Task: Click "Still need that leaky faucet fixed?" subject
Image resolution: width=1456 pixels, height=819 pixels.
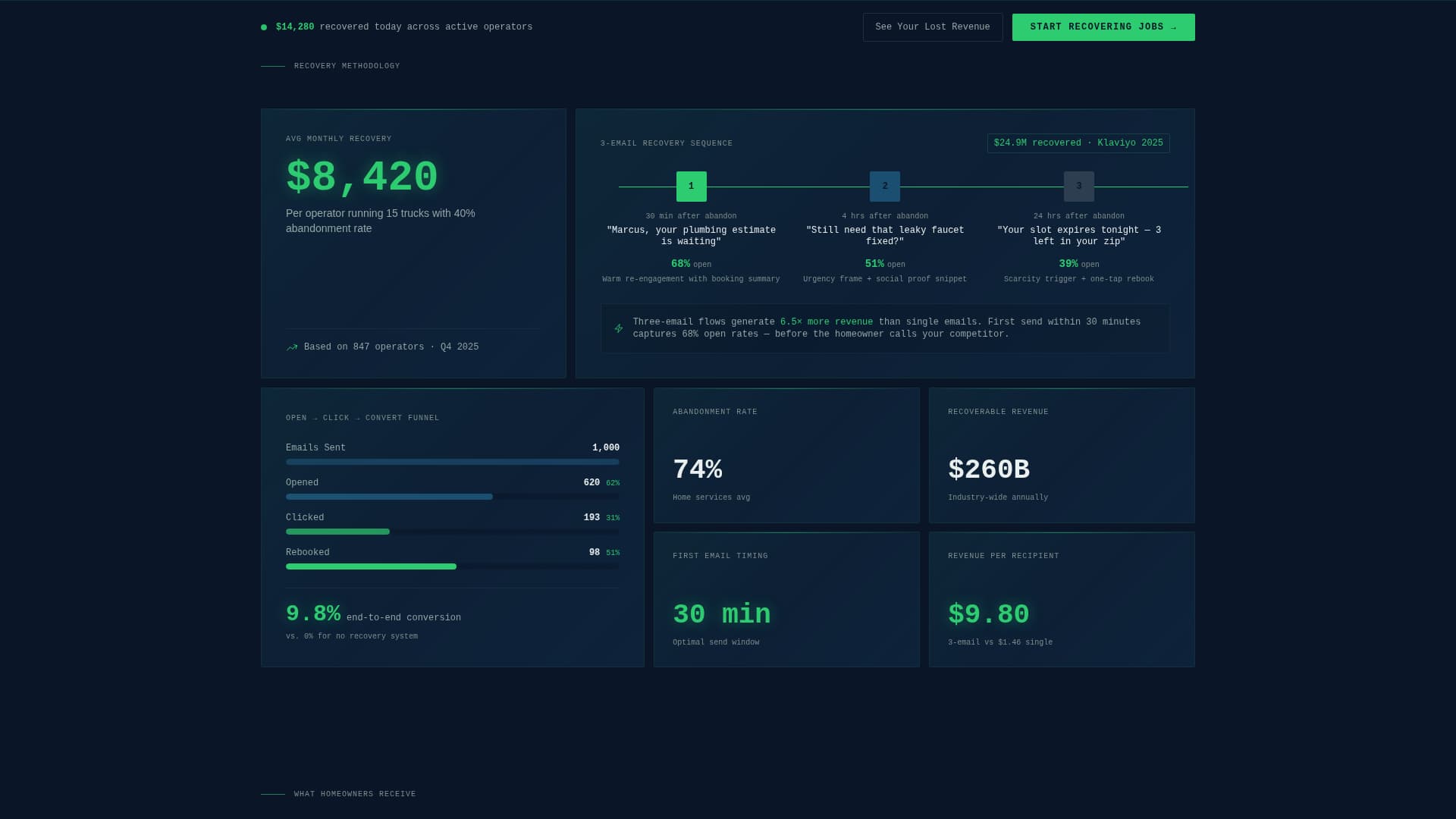Action: coord(885,236)
